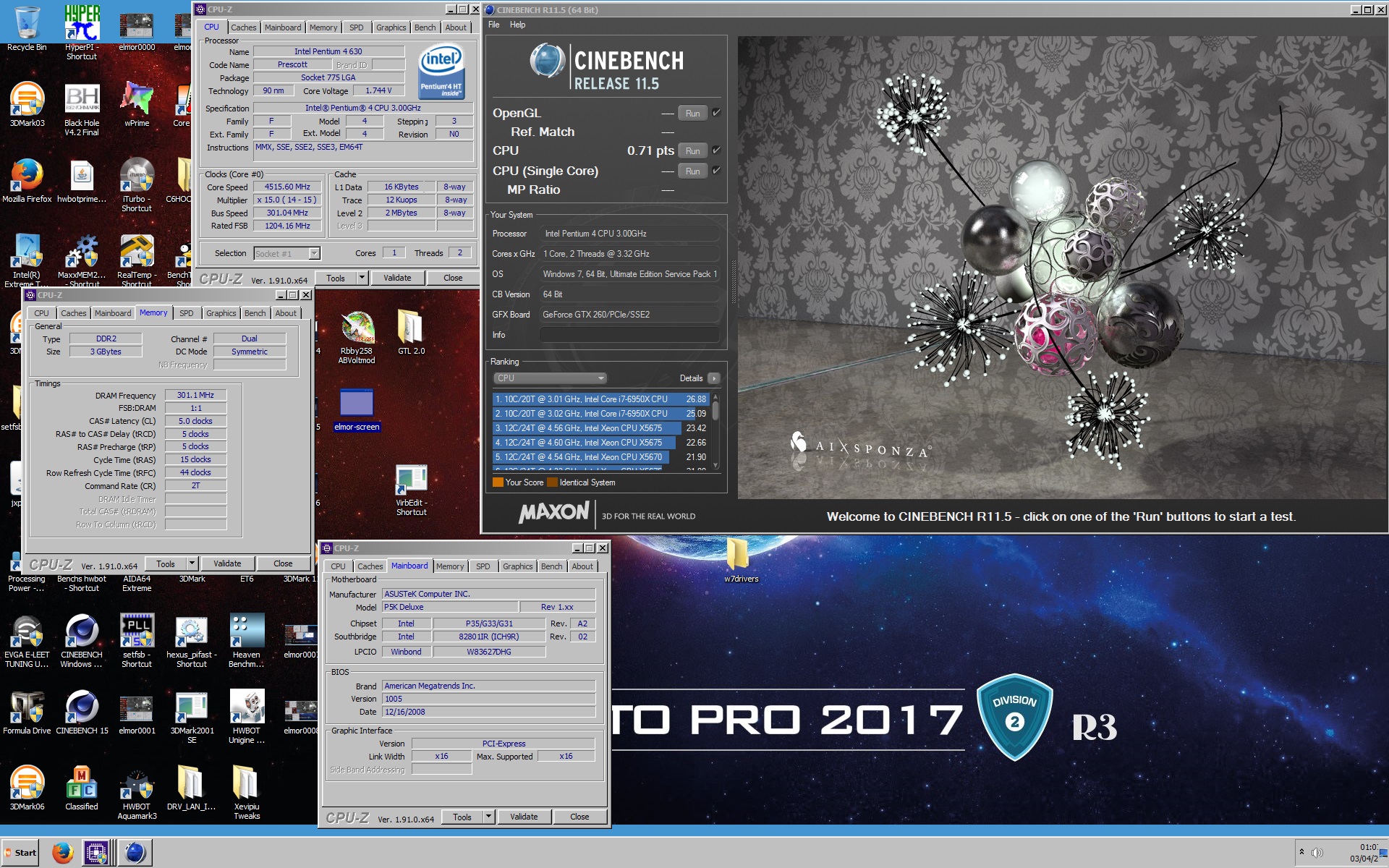Image resolution: width=1389 pixels, height=868 pixels.
Task: Toggle CPU (Single Core) test checkbox
Action: tap(716, 170)
